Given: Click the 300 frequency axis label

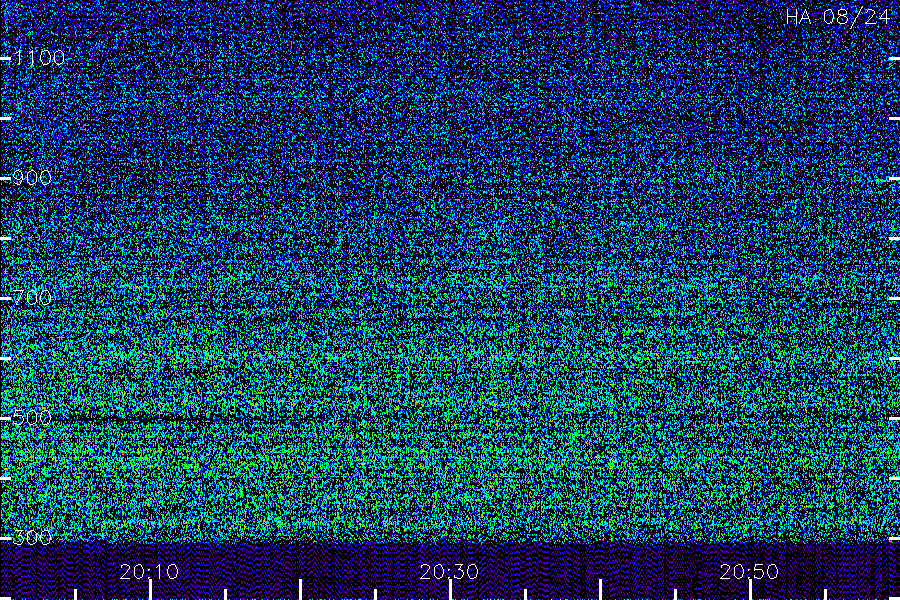Looking at the screenshot, I should tap(32, 537).
